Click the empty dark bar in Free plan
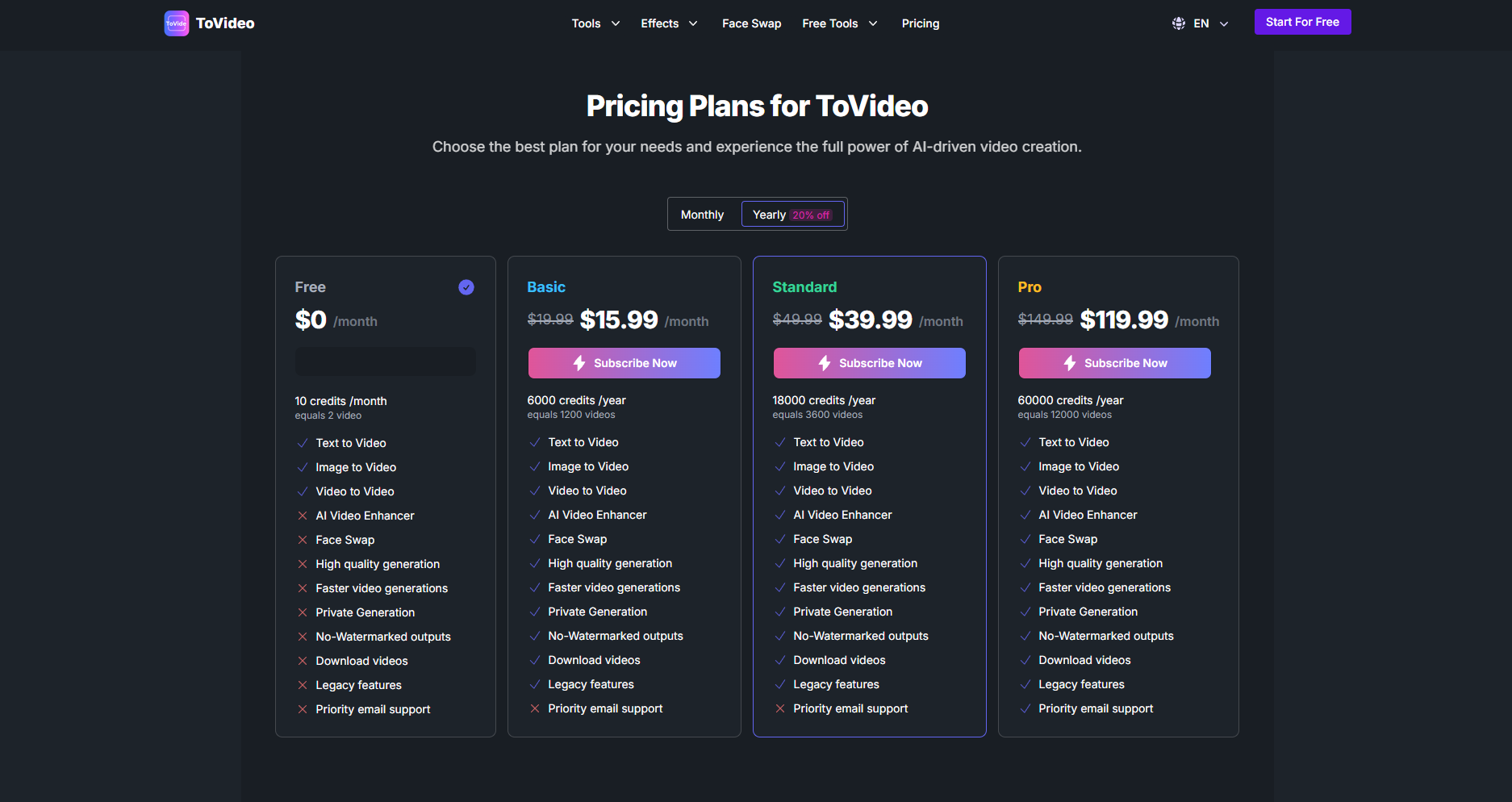This screenshot has height=802, width=1512. pyautogui.click(x=386, y=361)
